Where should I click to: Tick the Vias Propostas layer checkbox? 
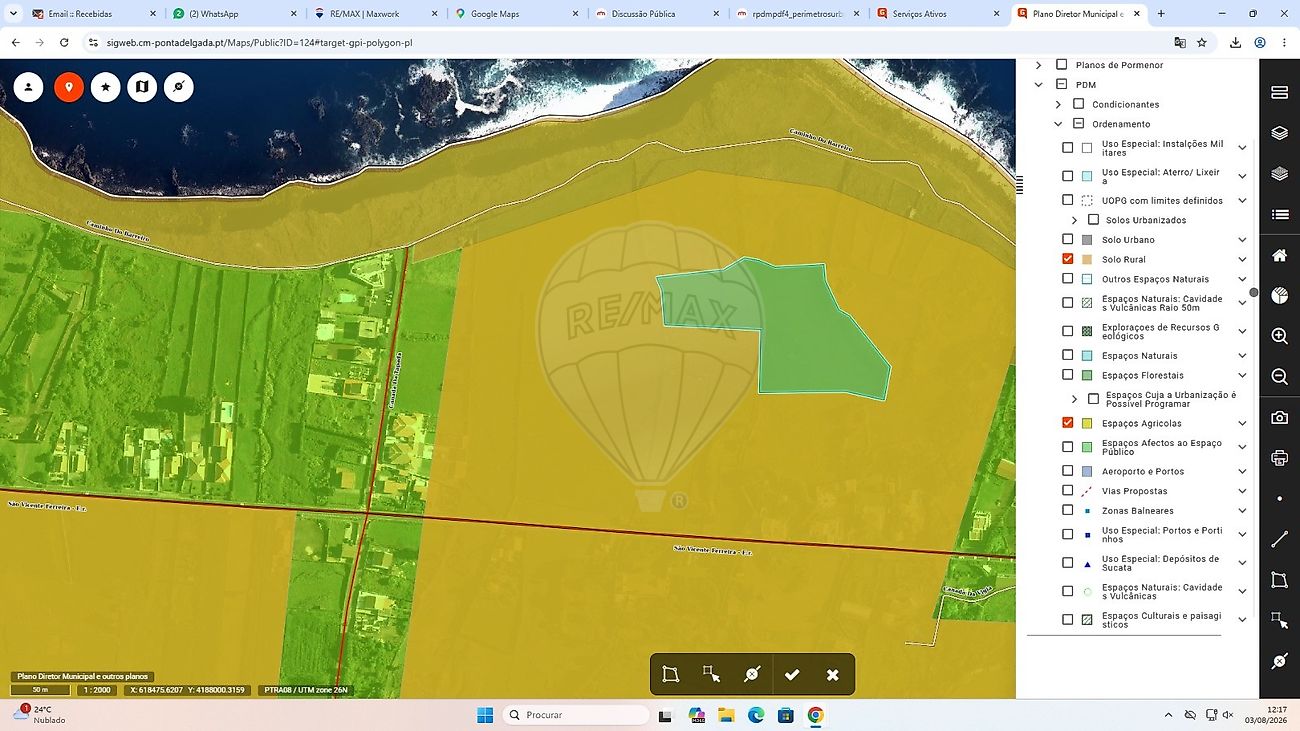click(x=1068, y=491)
